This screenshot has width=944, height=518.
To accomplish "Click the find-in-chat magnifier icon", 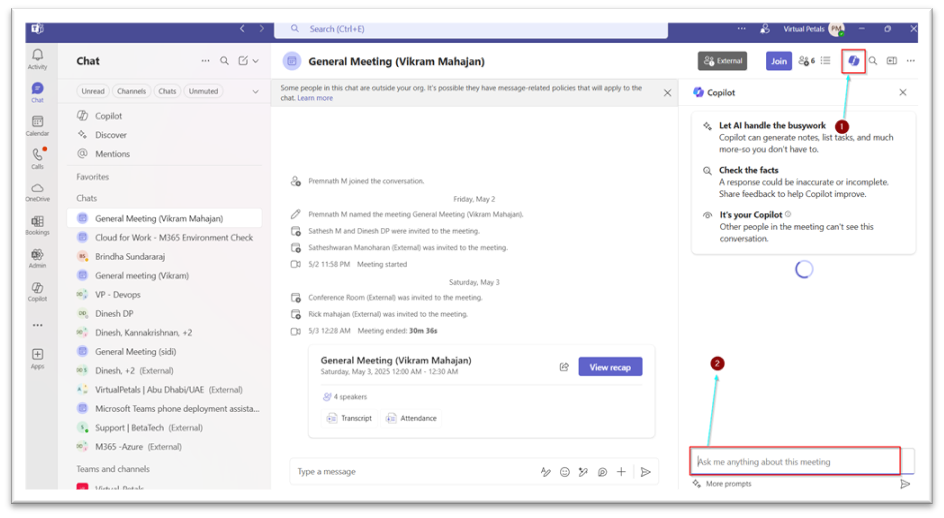I will [x=872, y=61].
